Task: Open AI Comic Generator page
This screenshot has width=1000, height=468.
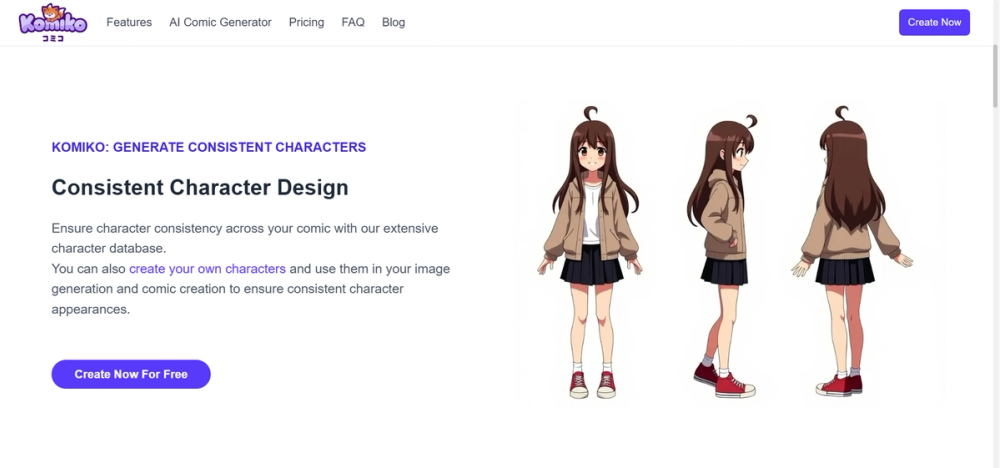Action: pos(220,22)
